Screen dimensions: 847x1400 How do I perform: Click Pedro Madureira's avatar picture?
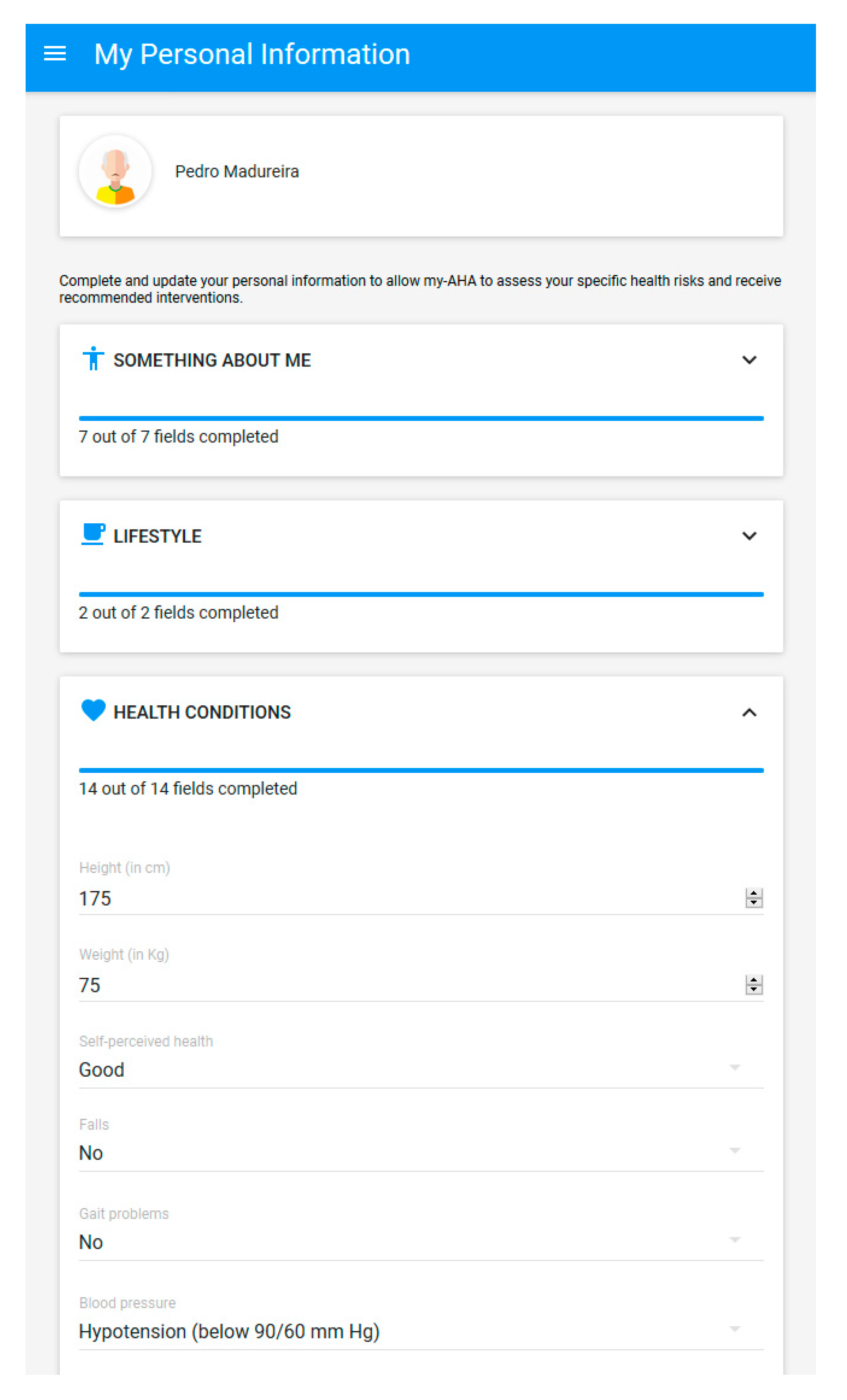116,172
